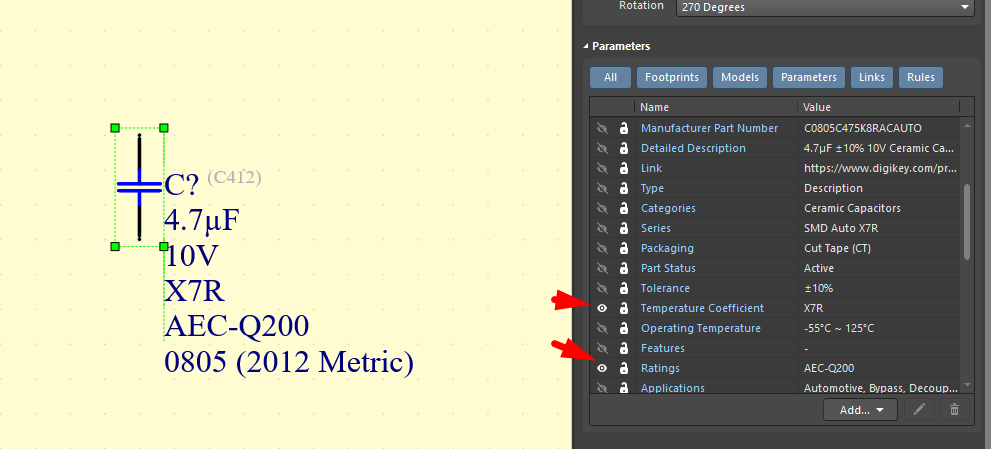Select the Models filter tab
The height and width of the screenshot is (449, 991).
coord(740,77)
